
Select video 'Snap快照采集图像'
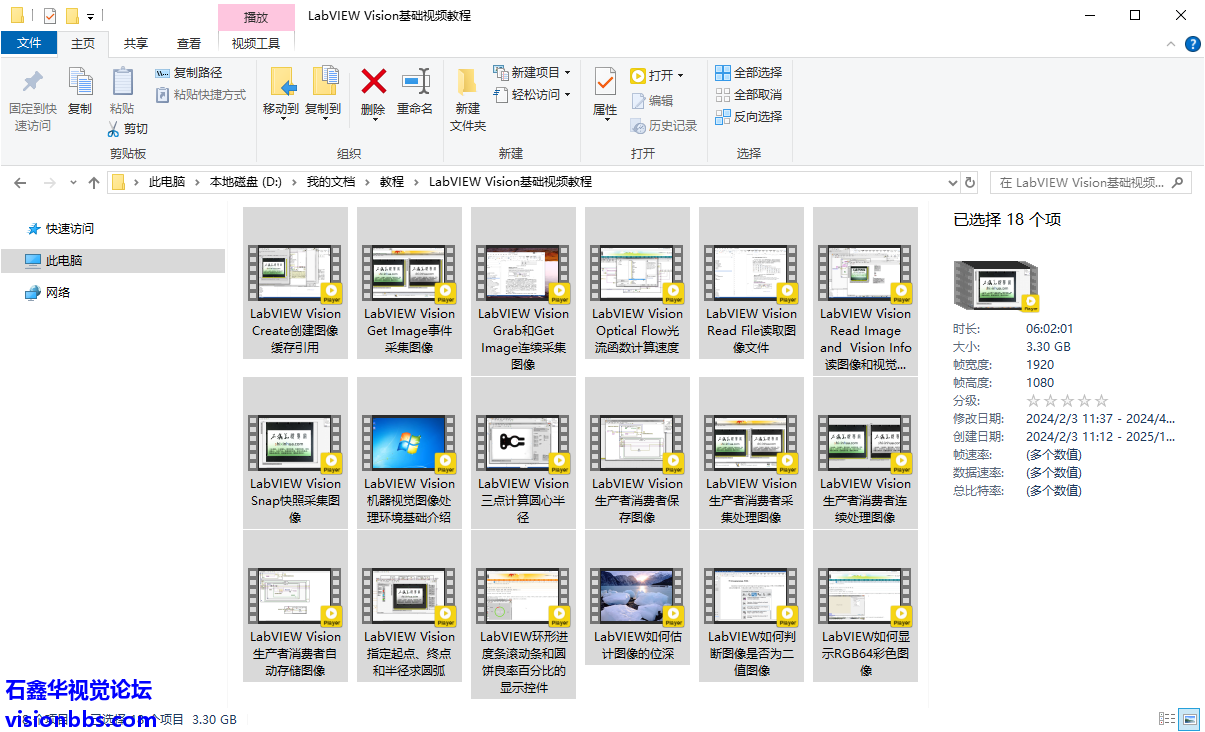(295, 453)
